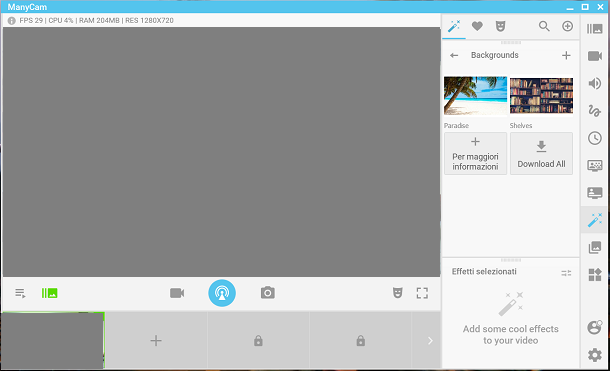Screen dimensions: 610x371
Task: Take a snapshot with camera icon
Action: pos(268,293)
